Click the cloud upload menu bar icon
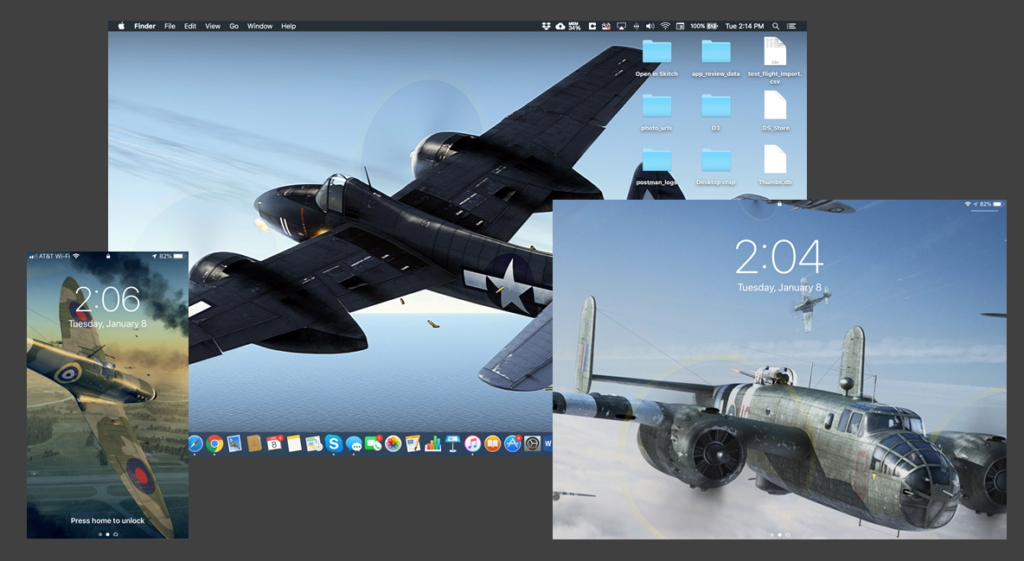The image size is (1024, 561). coord(560,26)
